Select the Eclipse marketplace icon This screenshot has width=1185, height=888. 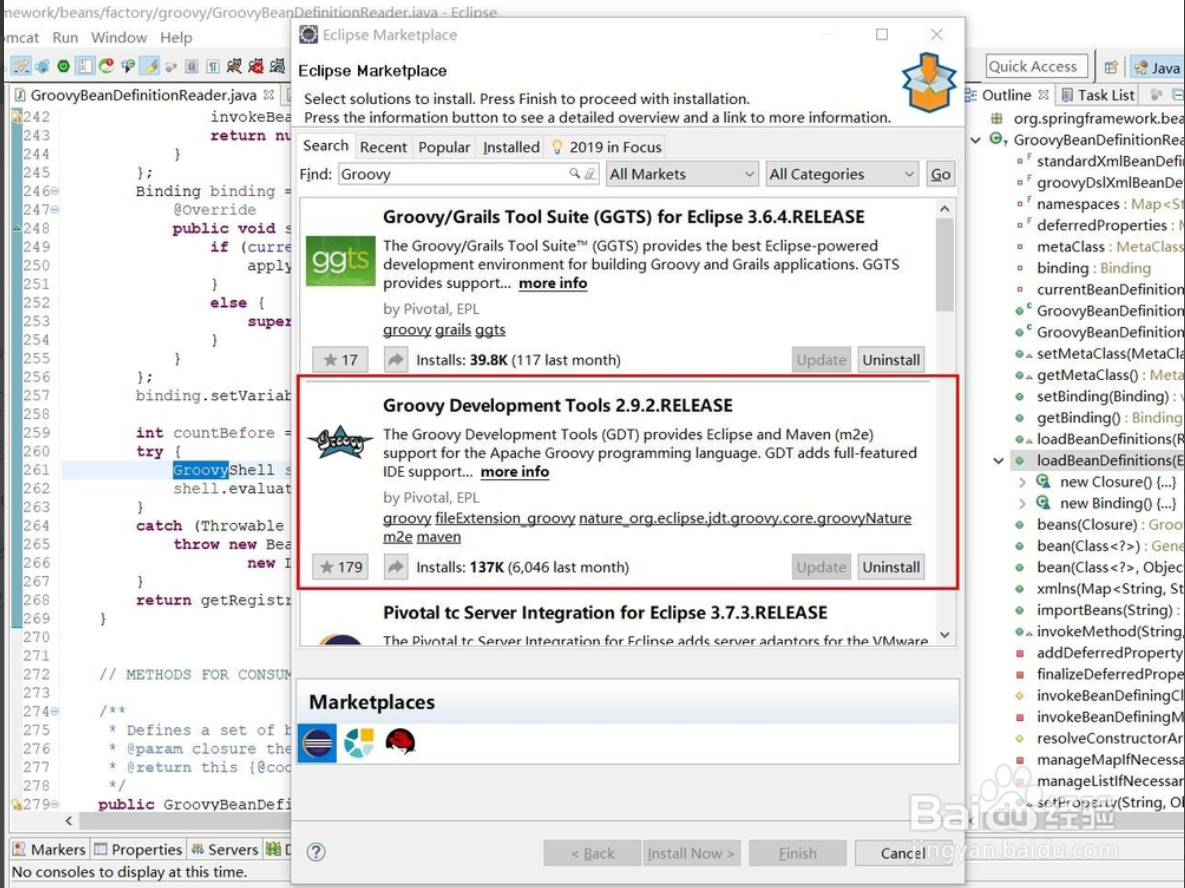pyautogui.click(x=317, y=743)
